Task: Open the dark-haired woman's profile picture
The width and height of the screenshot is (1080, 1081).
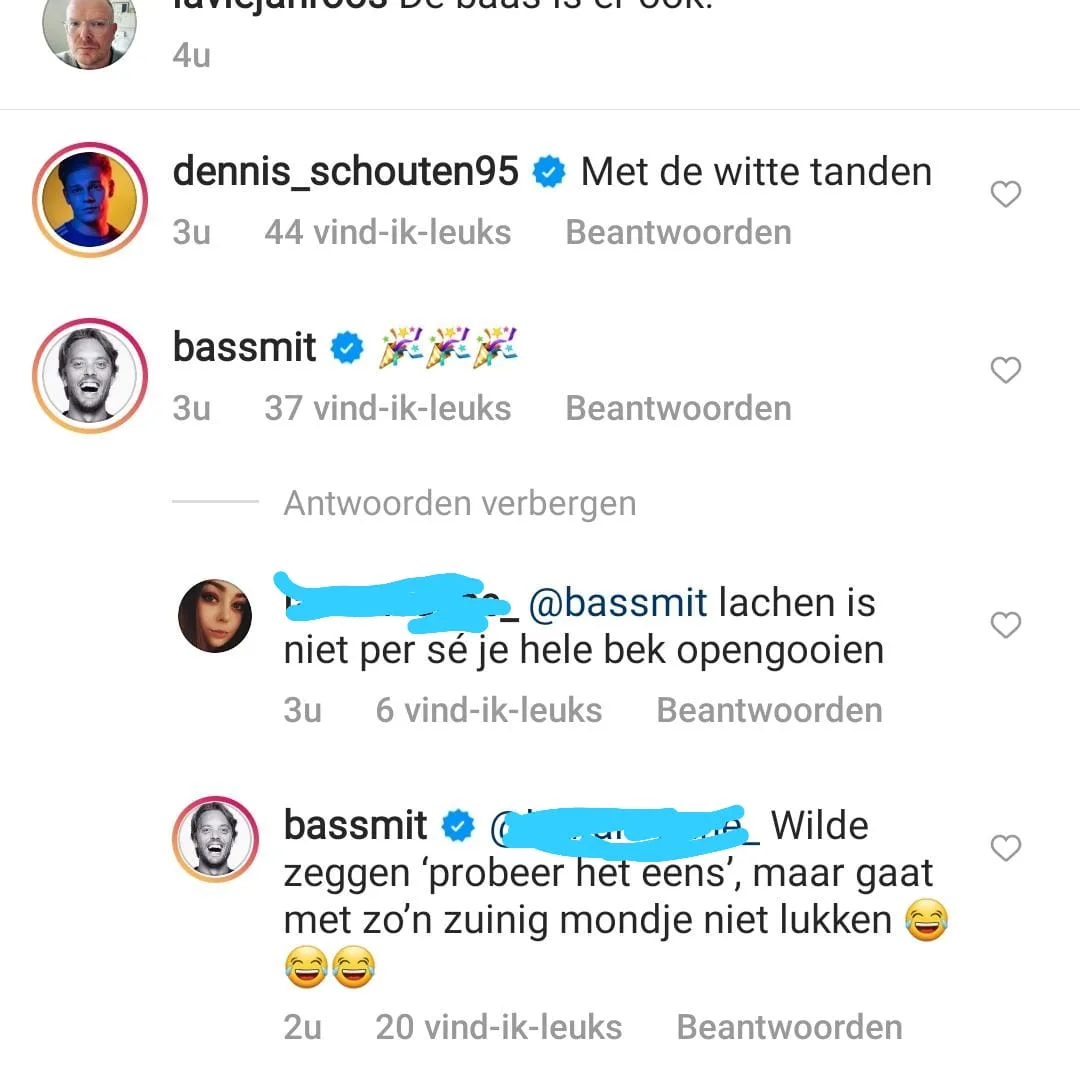Action: pyautogui.click(x=215, y=616)
